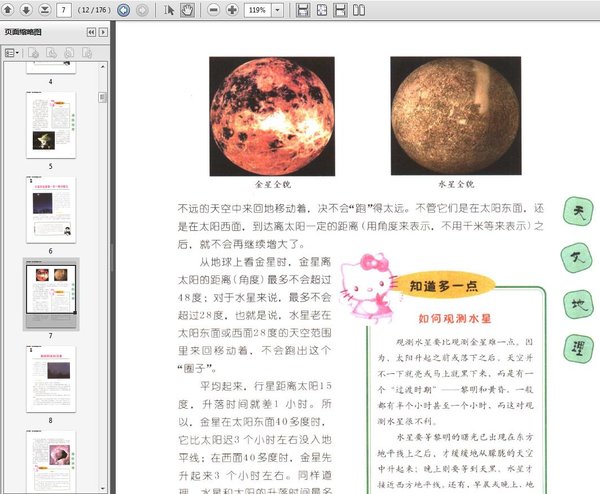The image size is (600, 494).
Task: Open page 8 thumbnail
Action: click(50, 378)
